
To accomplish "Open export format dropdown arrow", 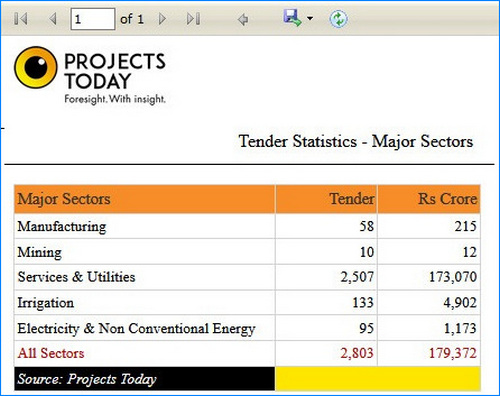I will click(310, 18).
